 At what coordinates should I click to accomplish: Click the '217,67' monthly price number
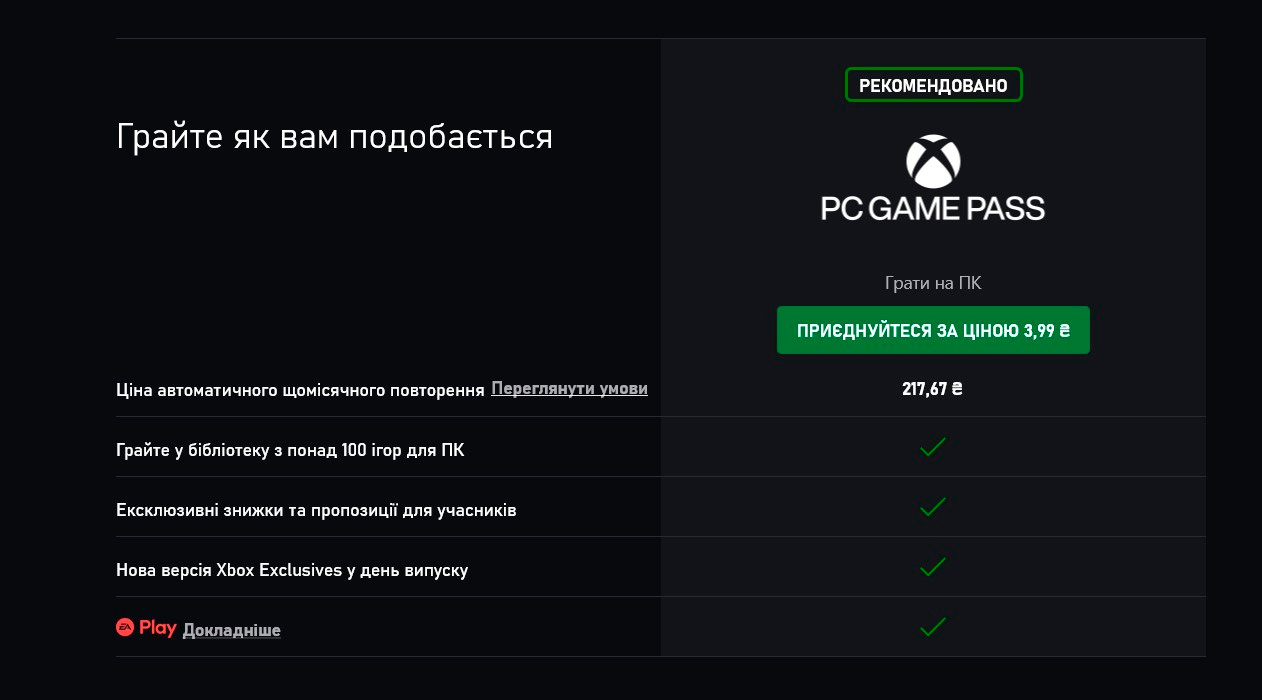[924, 389]
